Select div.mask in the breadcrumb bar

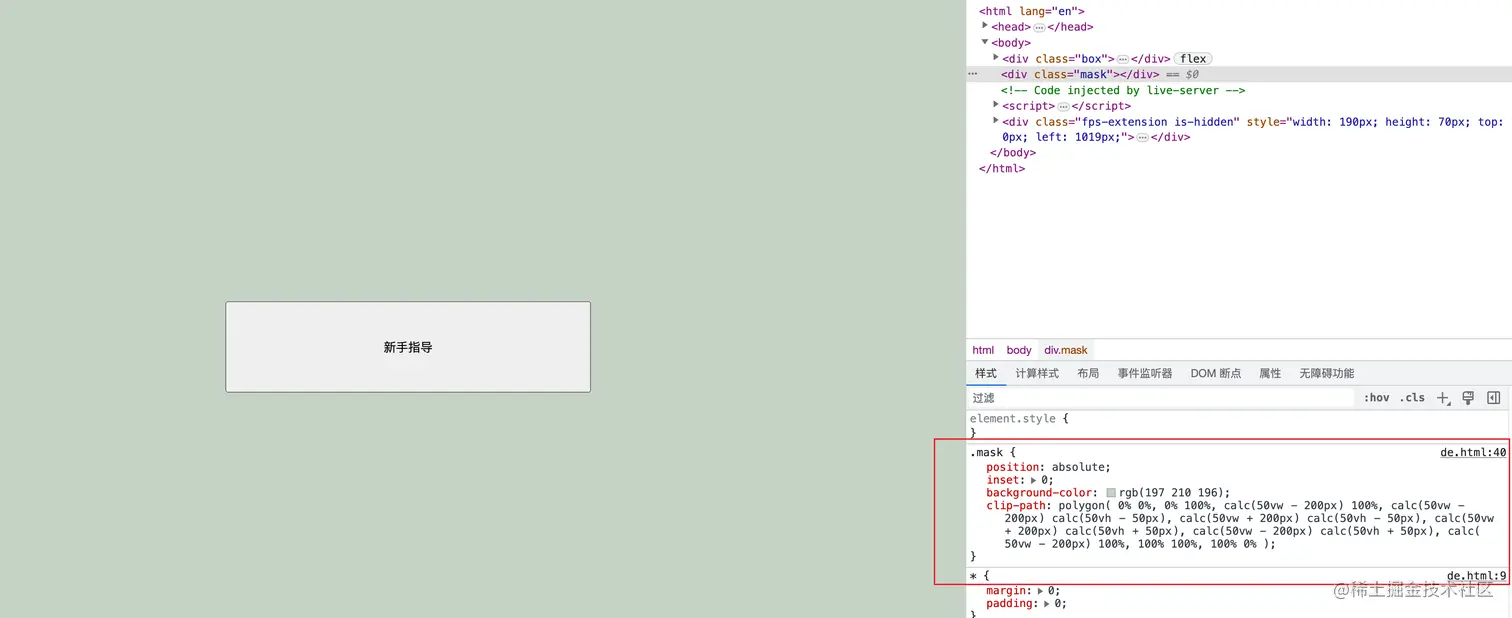(1065, 350)
